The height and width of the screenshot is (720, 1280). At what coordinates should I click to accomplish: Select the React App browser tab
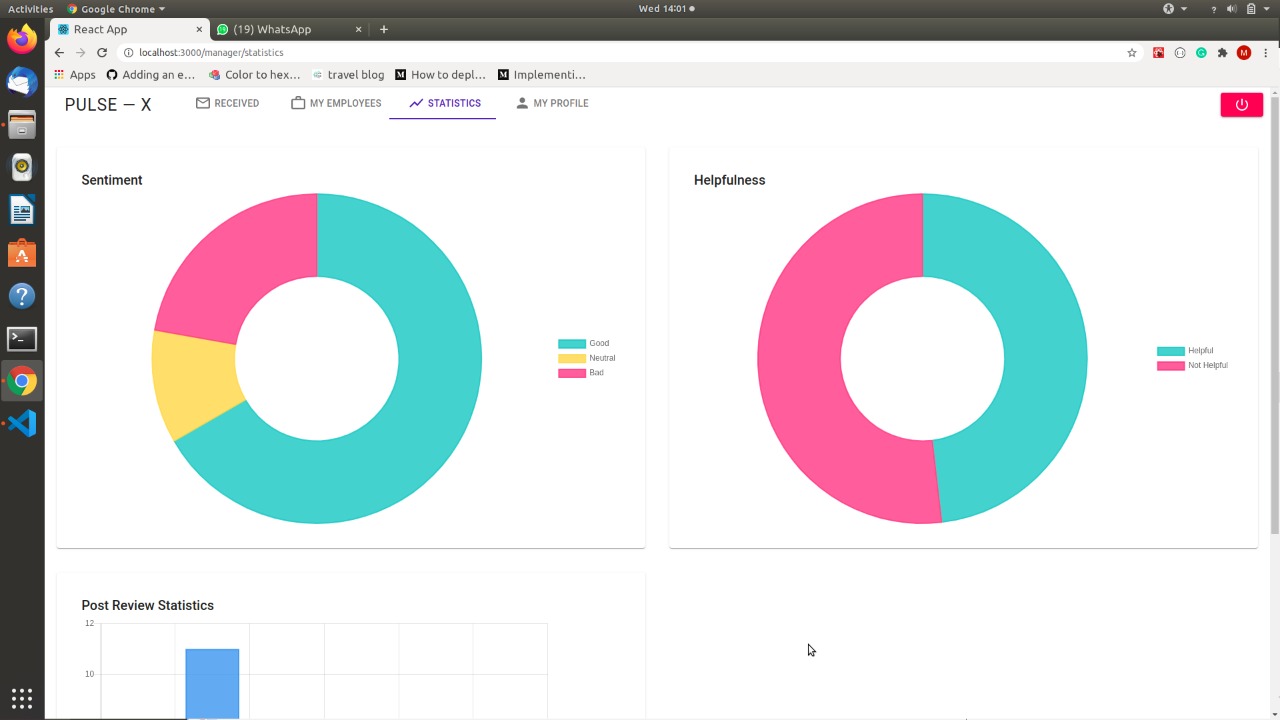point(100,29)
